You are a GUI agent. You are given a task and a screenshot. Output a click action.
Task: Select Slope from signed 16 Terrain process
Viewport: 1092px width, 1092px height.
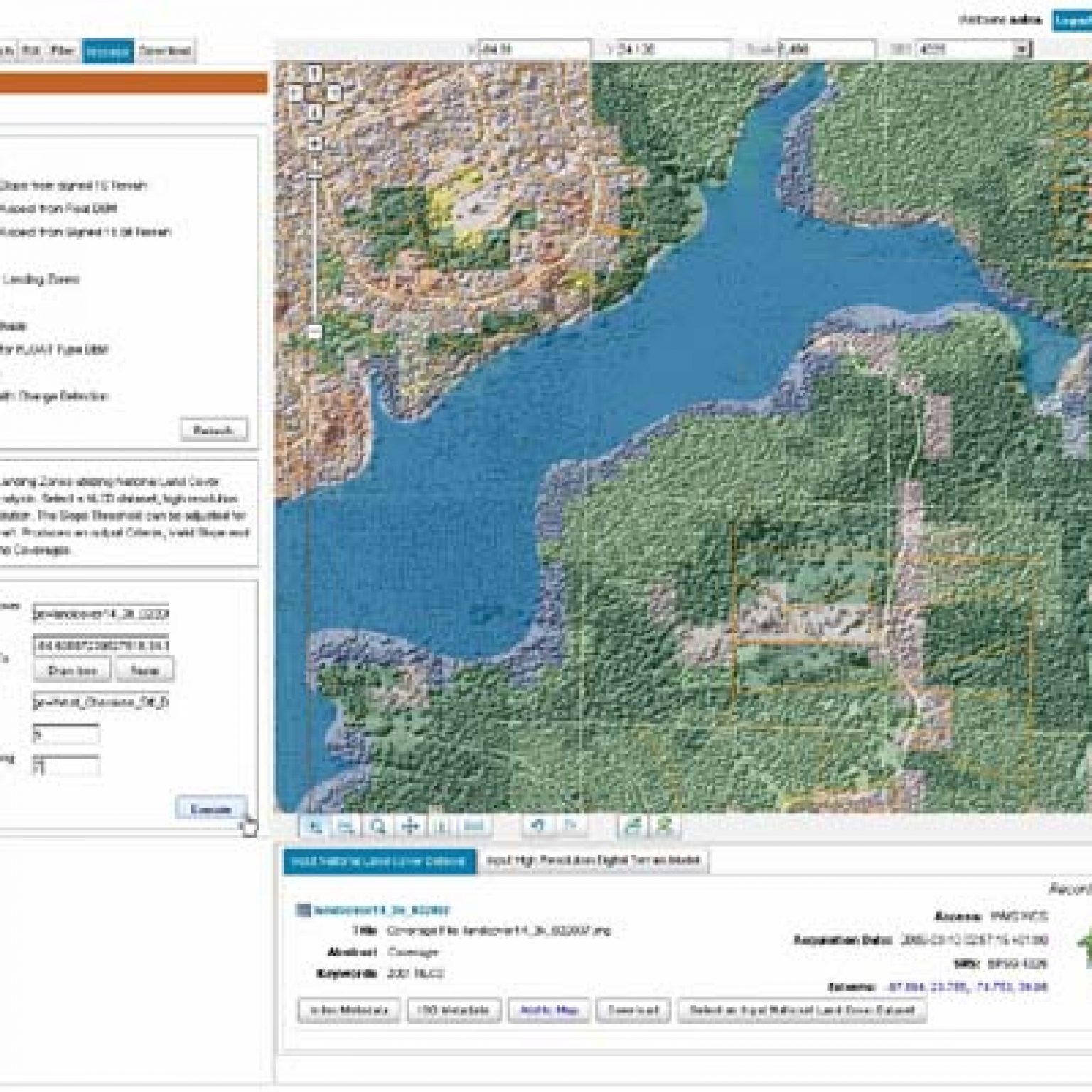point(73,185)
